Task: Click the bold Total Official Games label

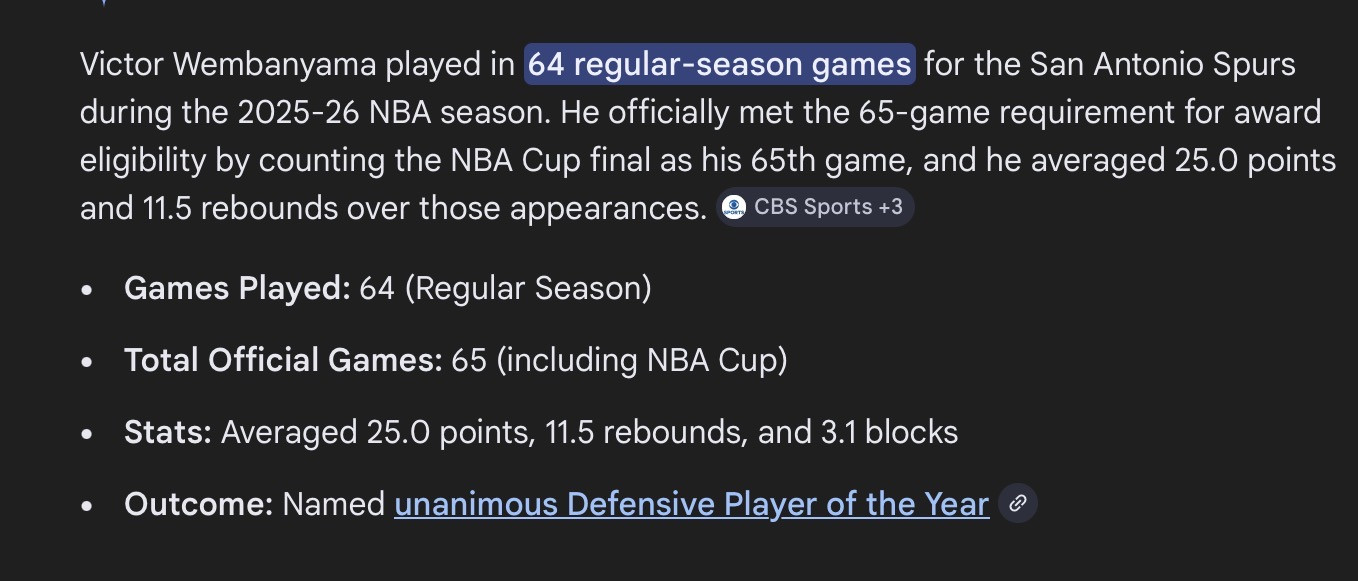Action: (283, 361)
